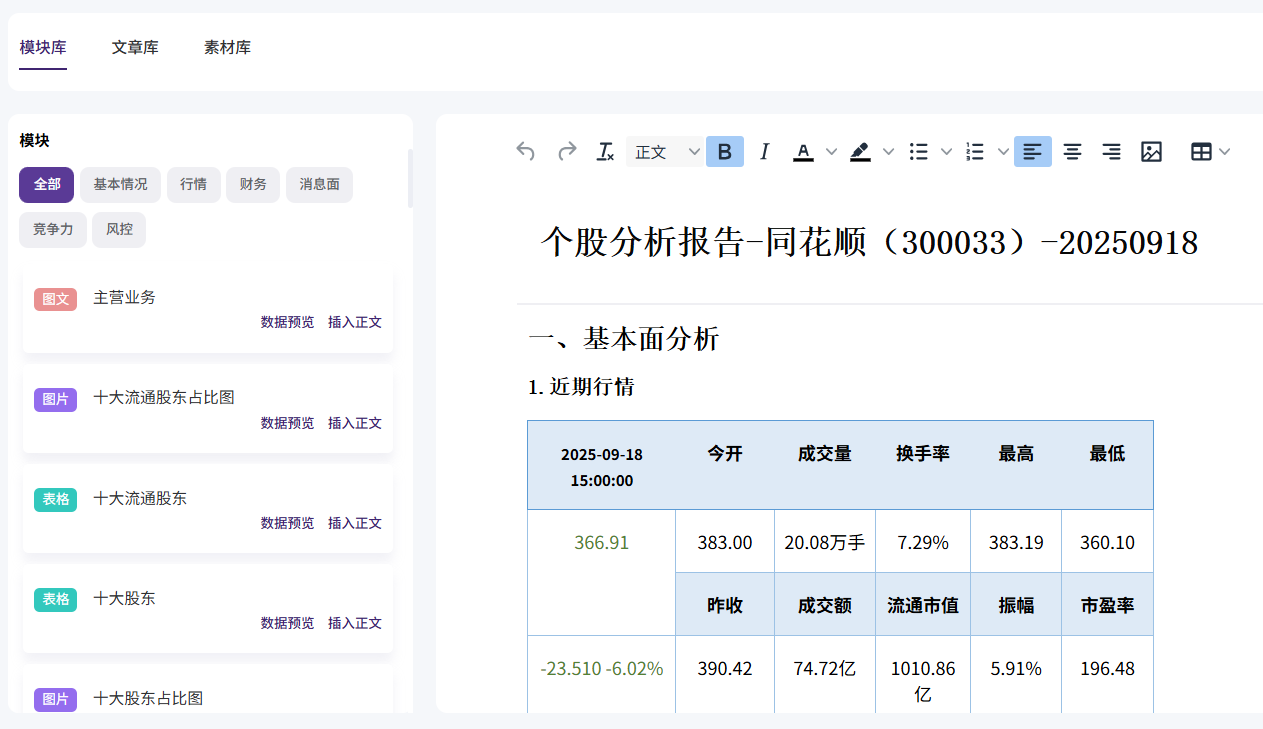
Task: Apply italic formatting
Action: [764, 151]
